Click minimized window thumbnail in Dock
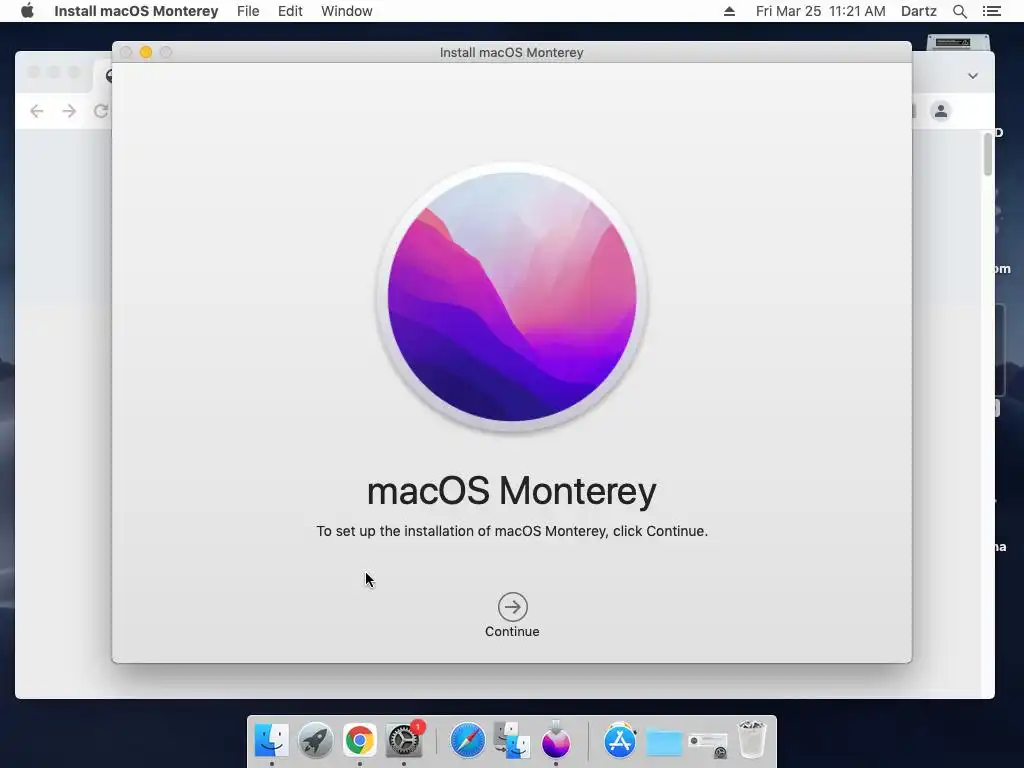This screenshot has width=1024, height=768. pos(708,744)
